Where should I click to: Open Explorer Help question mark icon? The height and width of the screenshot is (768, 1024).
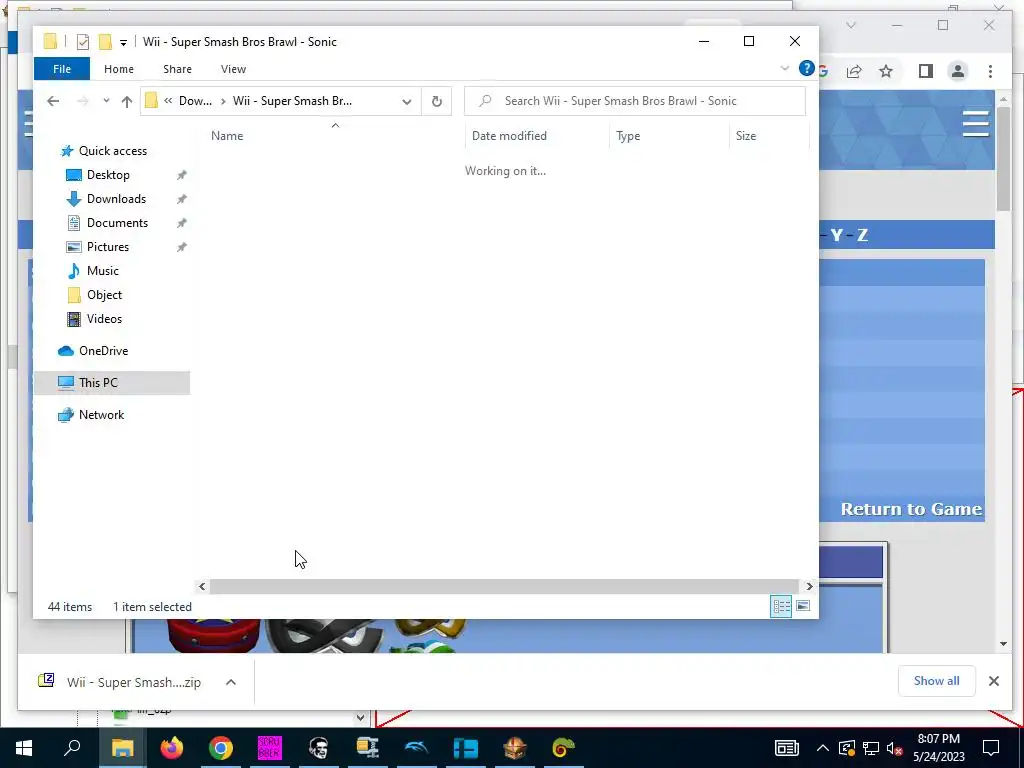[x=807, y=68]
